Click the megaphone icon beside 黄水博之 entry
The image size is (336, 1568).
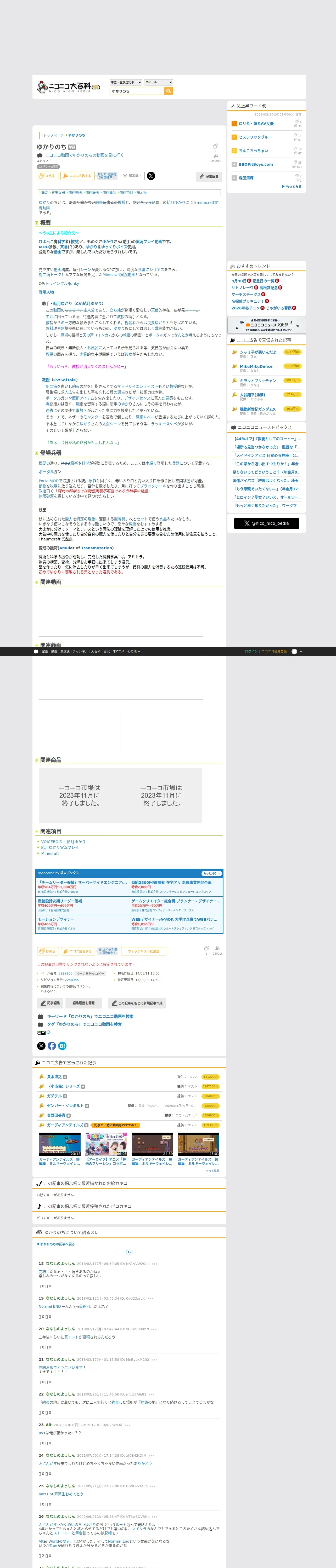pos(42,1077)
